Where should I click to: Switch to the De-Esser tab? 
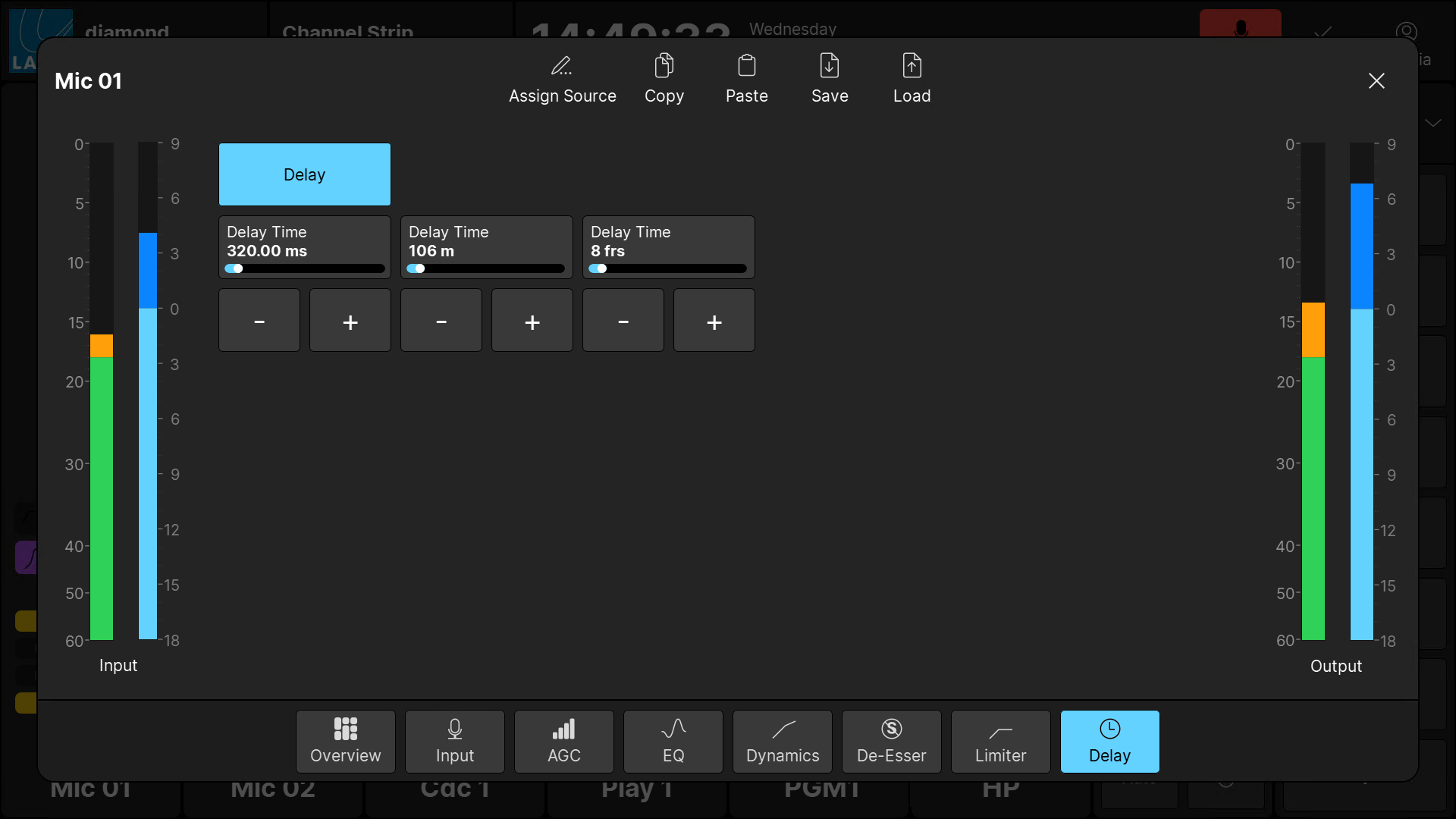[892, 742]
